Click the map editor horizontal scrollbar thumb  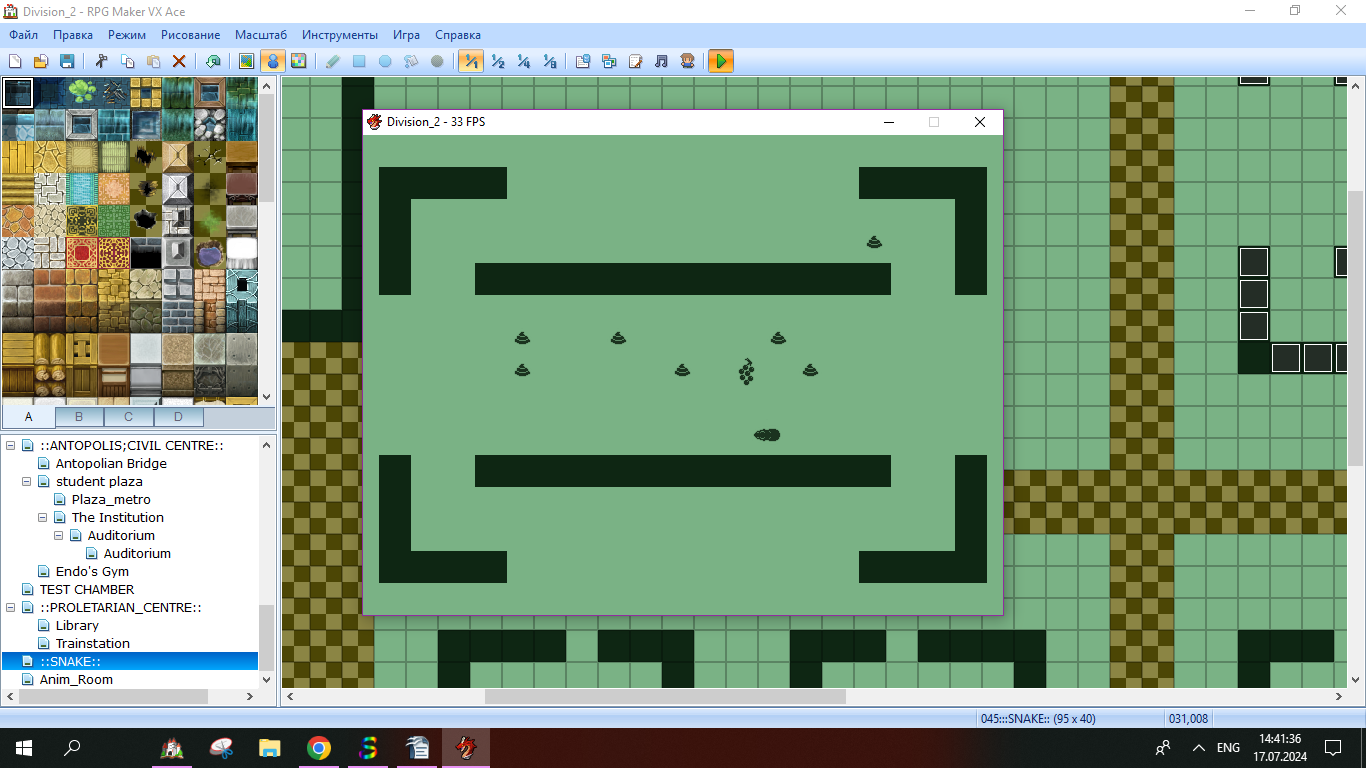[665, 696]
